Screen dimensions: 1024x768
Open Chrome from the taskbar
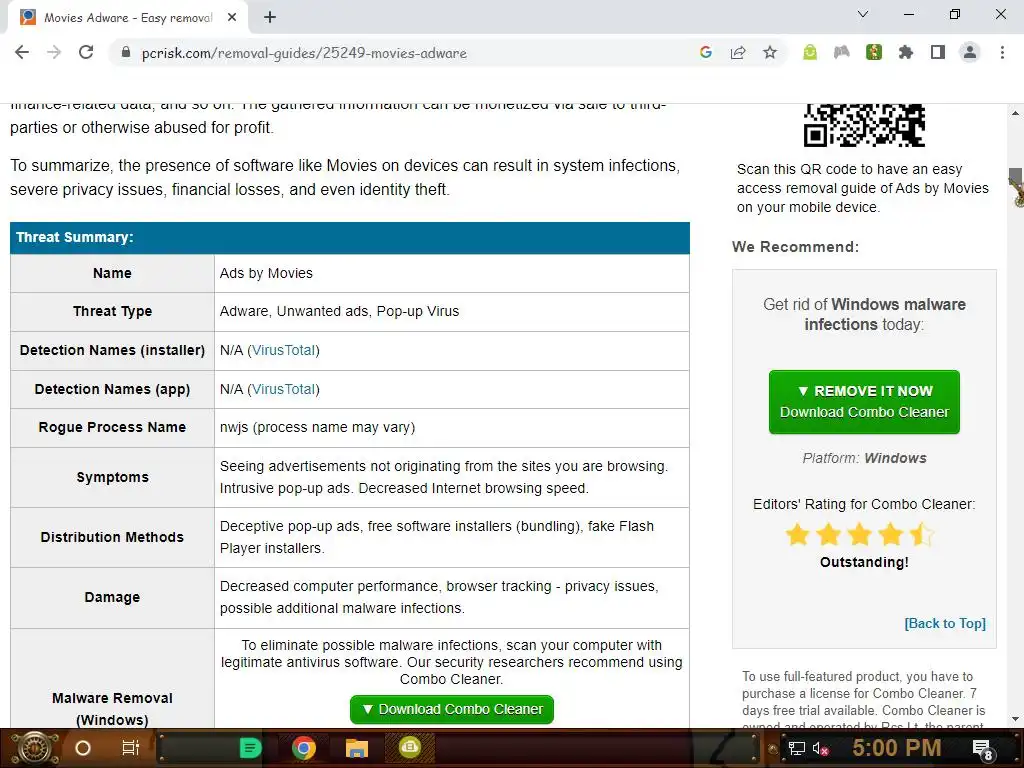[x=304, y=748]
